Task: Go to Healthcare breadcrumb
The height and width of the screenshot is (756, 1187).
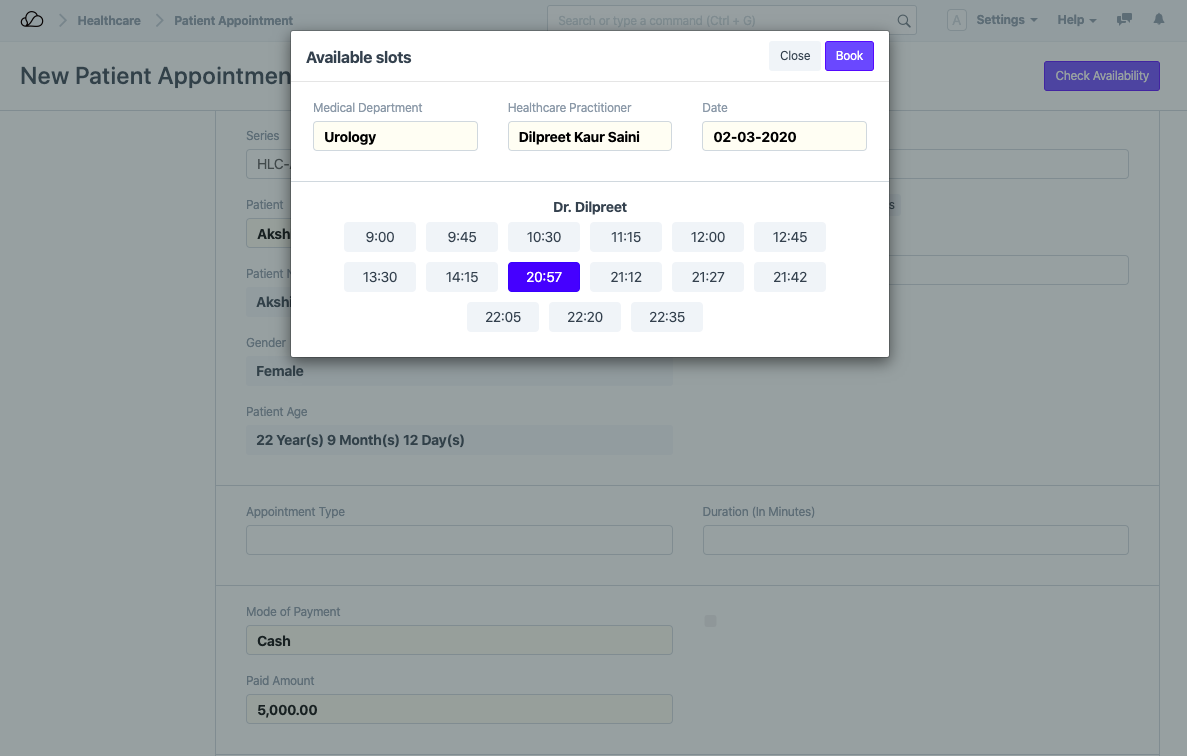Action: point(109,20)
